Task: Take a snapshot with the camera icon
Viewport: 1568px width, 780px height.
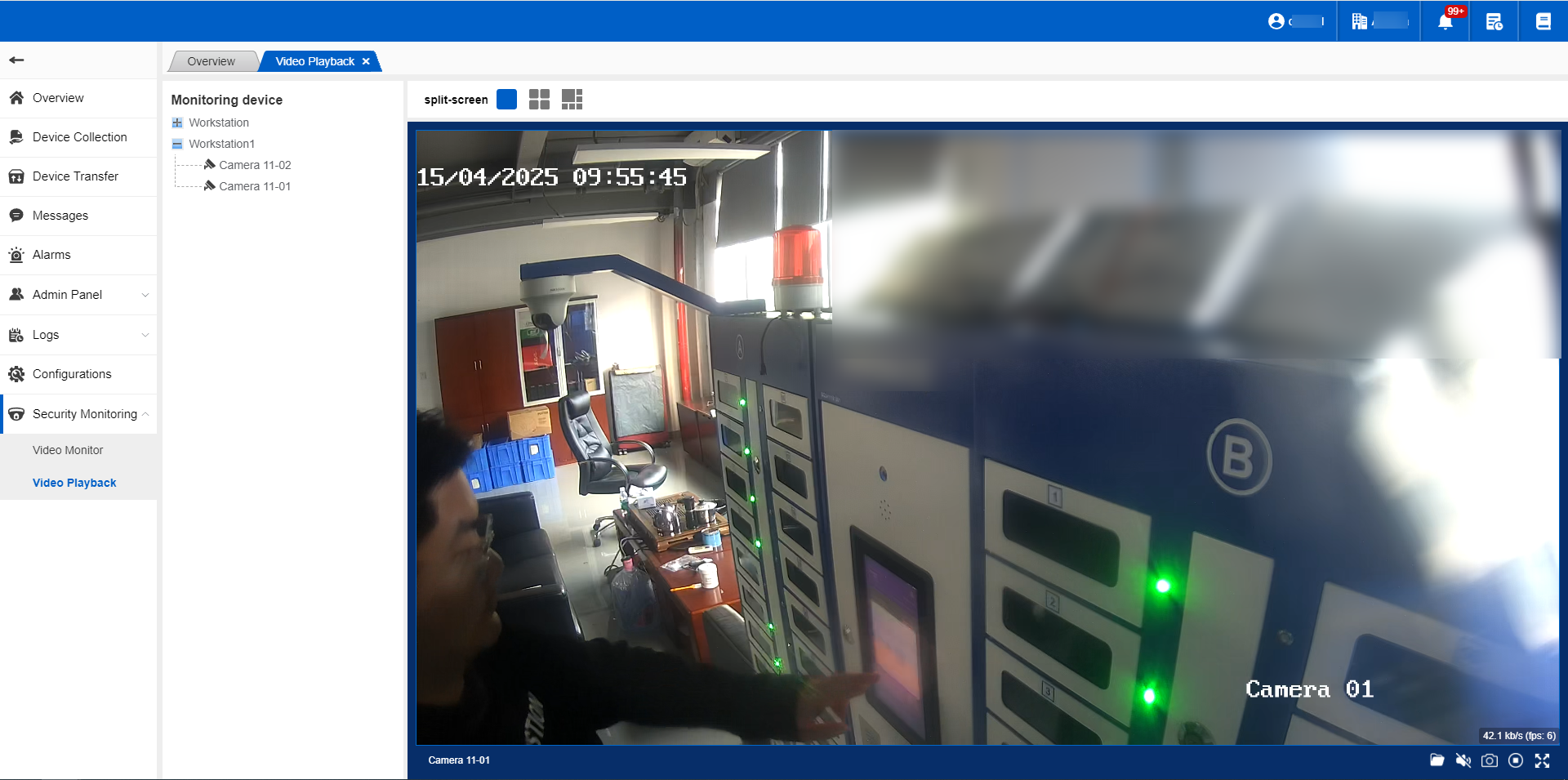Action: tap(1490, 760)
